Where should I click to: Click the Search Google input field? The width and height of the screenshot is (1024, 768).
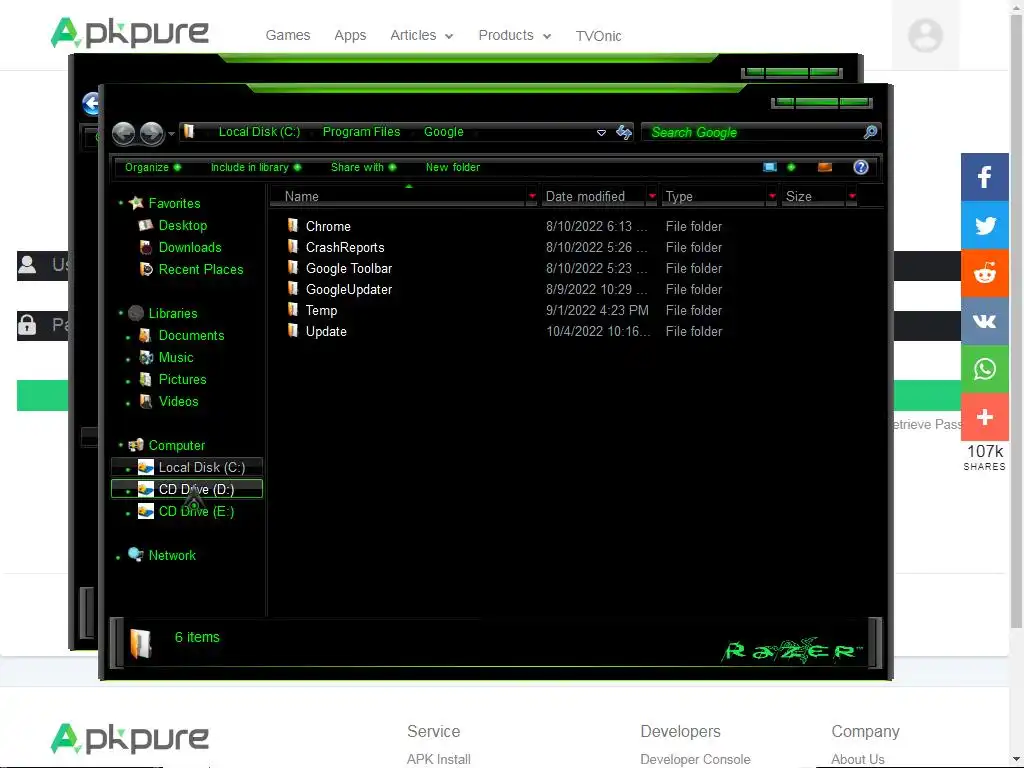(751, 133)
